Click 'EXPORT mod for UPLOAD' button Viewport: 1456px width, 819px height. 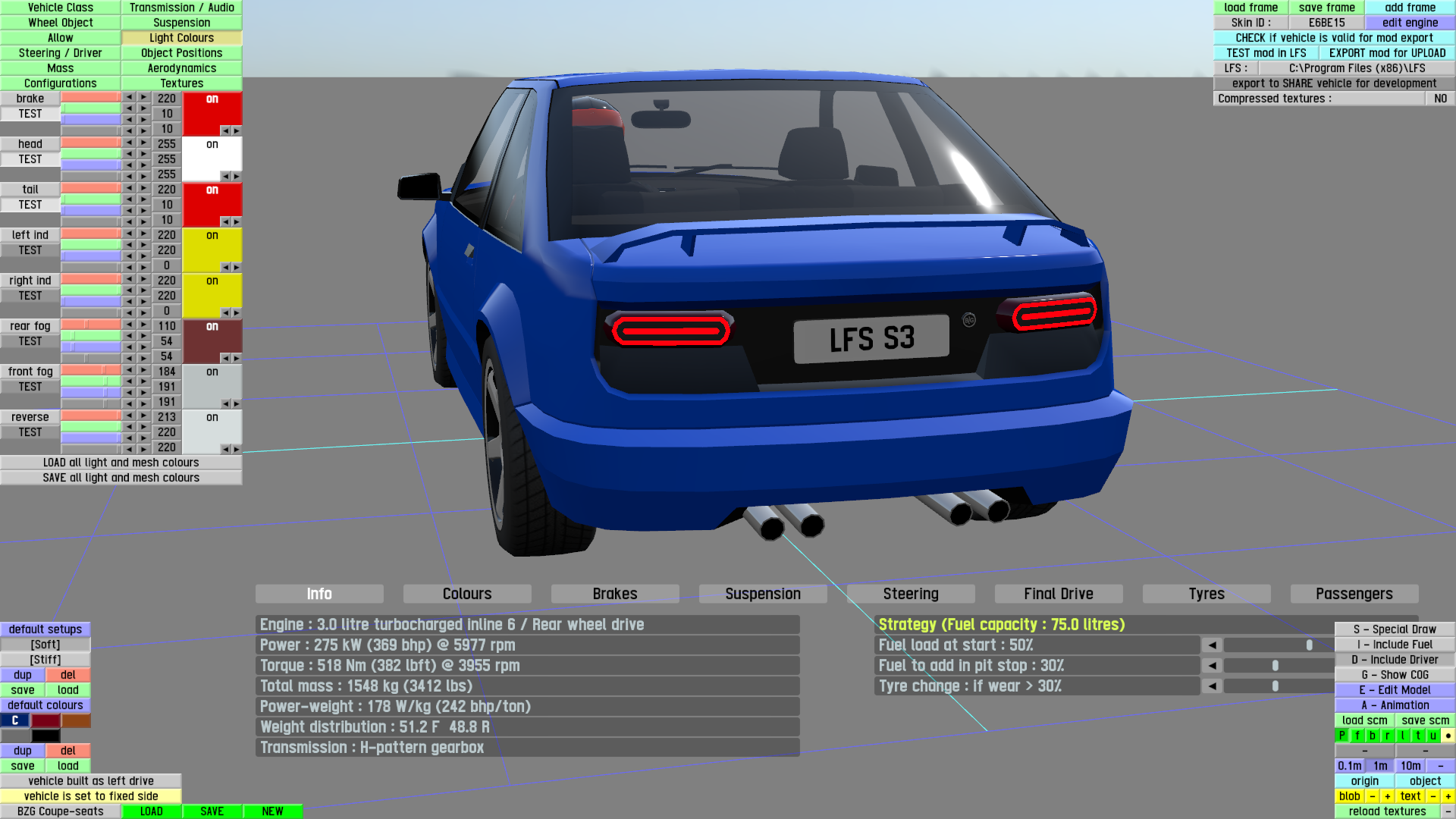1387,53
